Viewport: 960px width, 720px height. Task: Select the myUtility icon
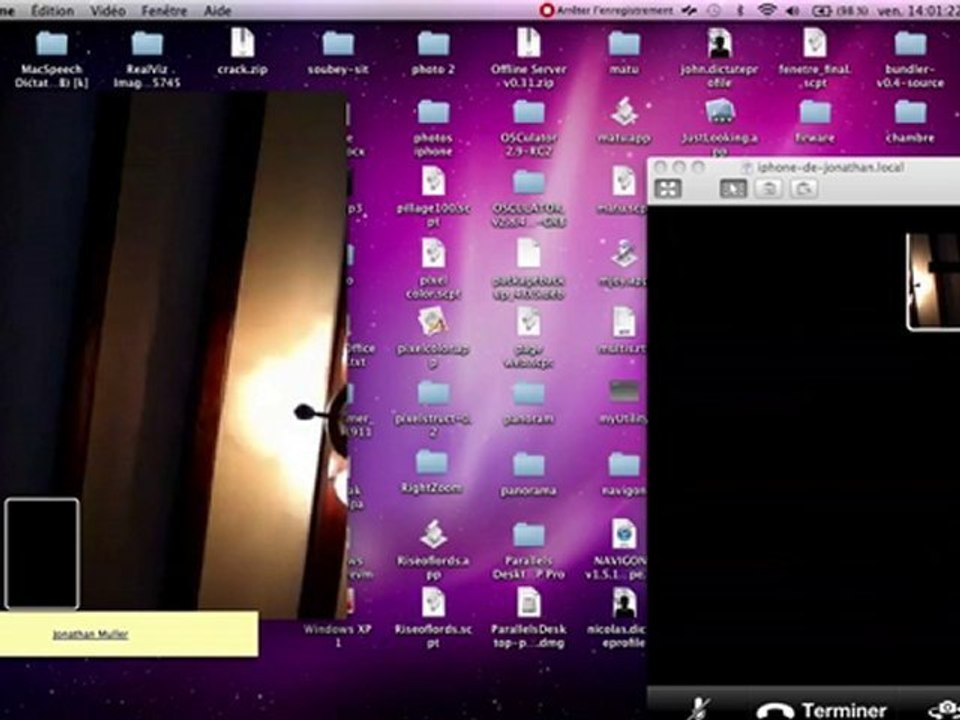point(622,402)
